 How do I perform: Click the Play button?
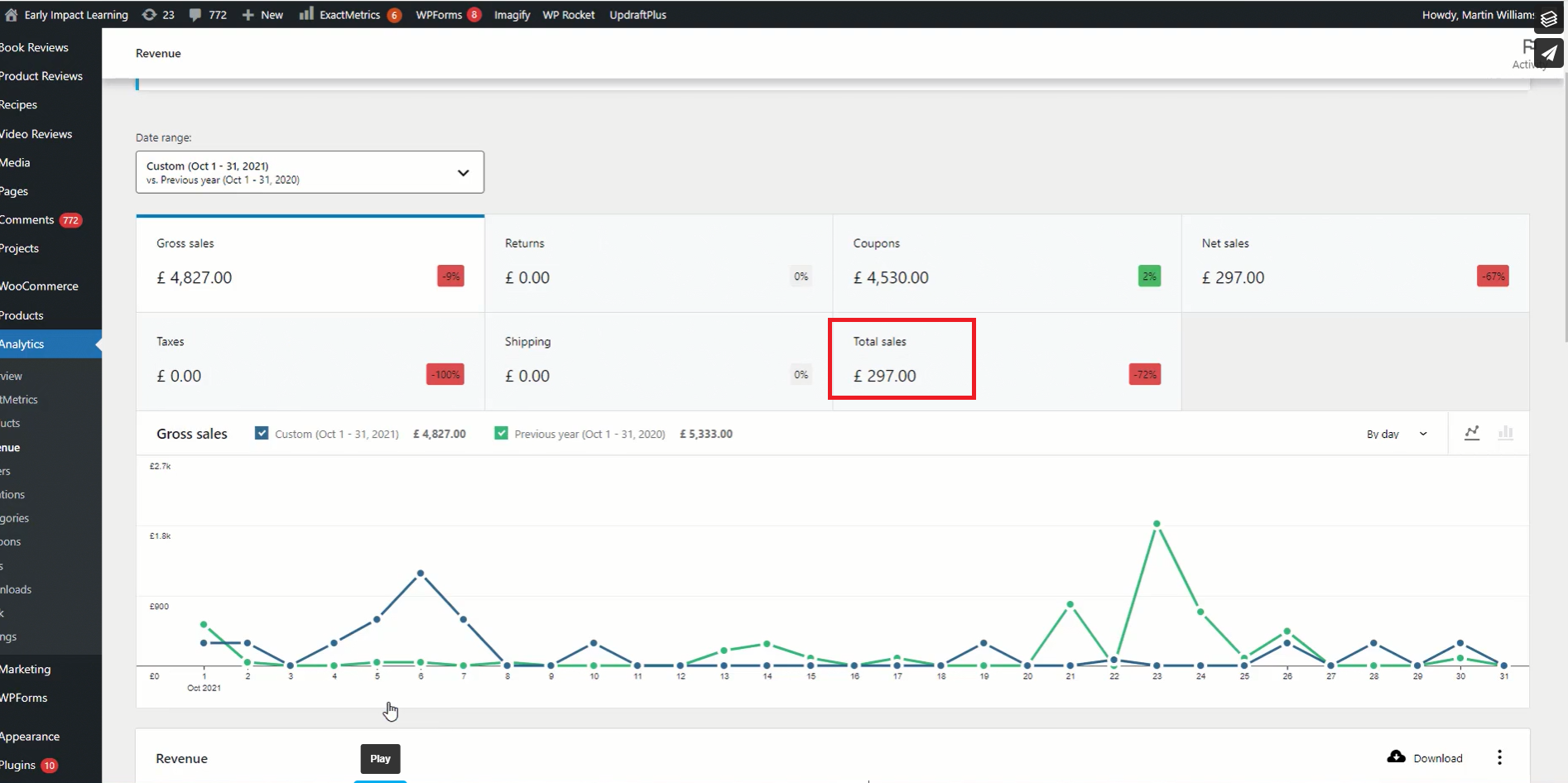pyautogui.click(x=380, y=758)
